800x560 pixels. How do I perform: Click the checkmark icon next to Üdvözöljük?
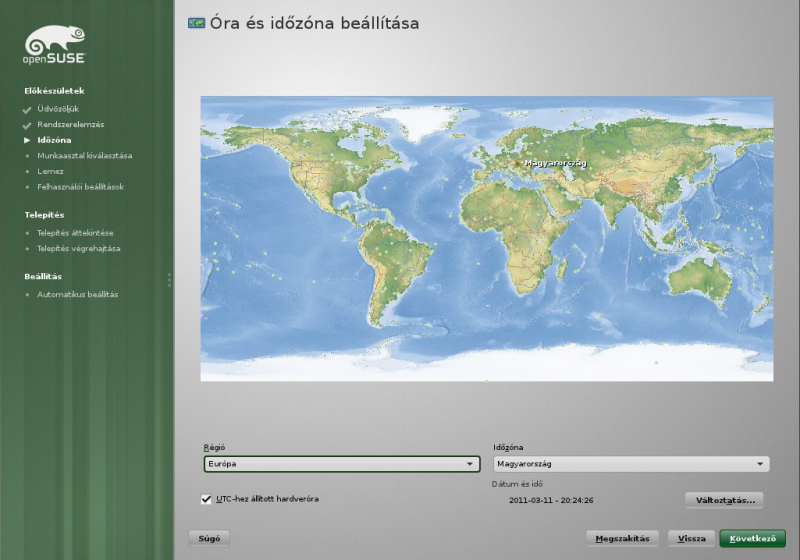tap(27, 109)
